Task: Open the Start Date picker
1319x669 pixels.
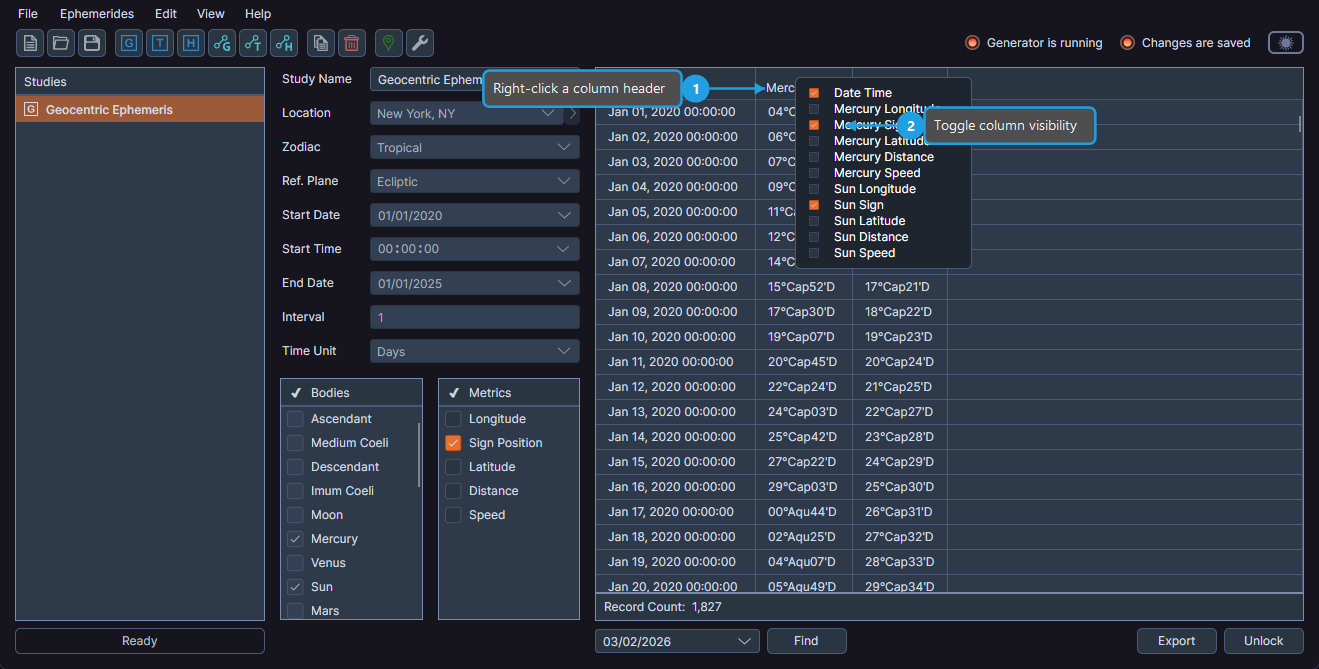Action: [x=474, y=214]
